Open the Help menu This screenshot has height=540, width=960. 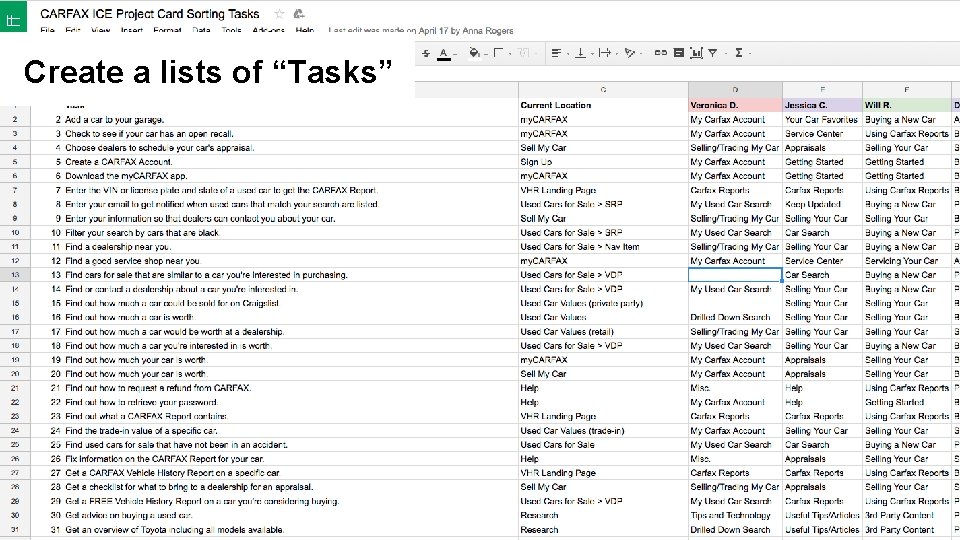pyautogui.click(x=305, y=30)
